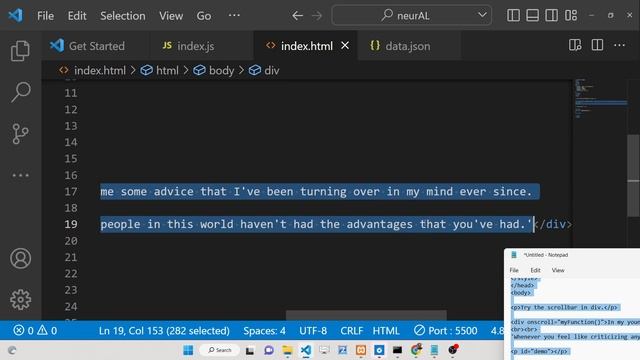Open the Windows Start button

tap(188, 350)
